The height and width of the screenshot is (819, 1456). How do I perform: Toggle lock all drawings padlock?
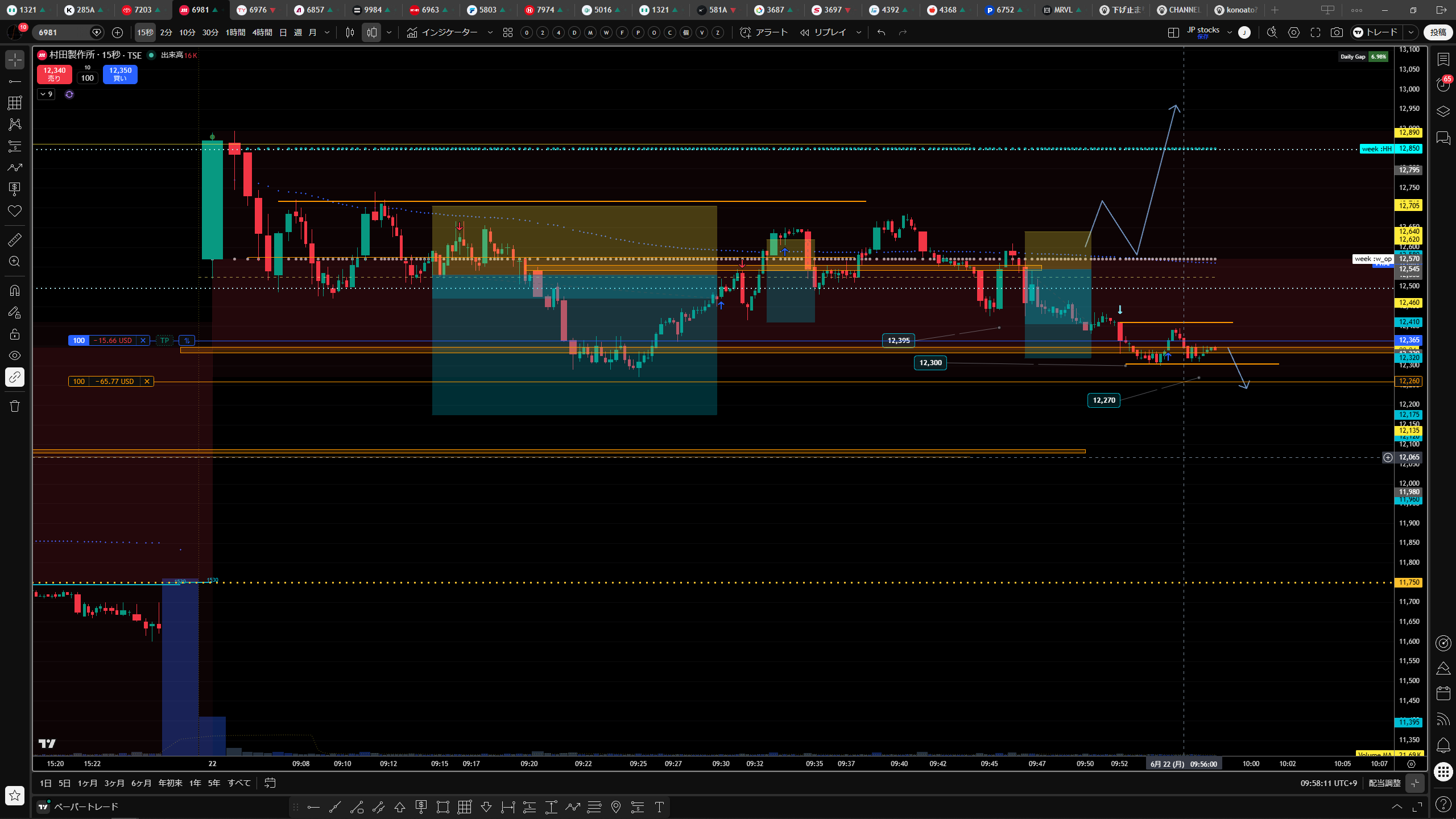click(15, 334)
